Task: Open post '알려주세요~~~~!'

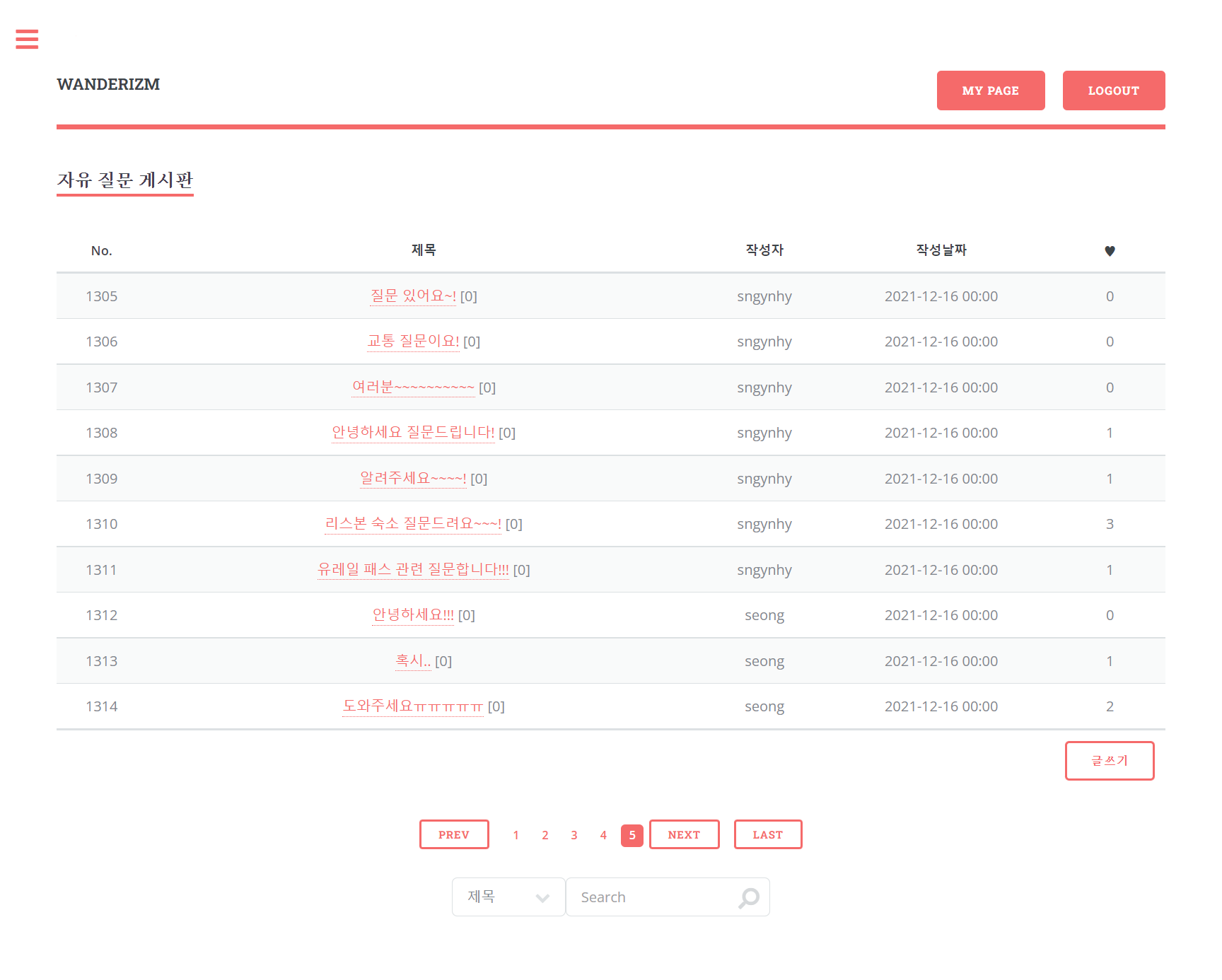Action: [x=413, y=478]
